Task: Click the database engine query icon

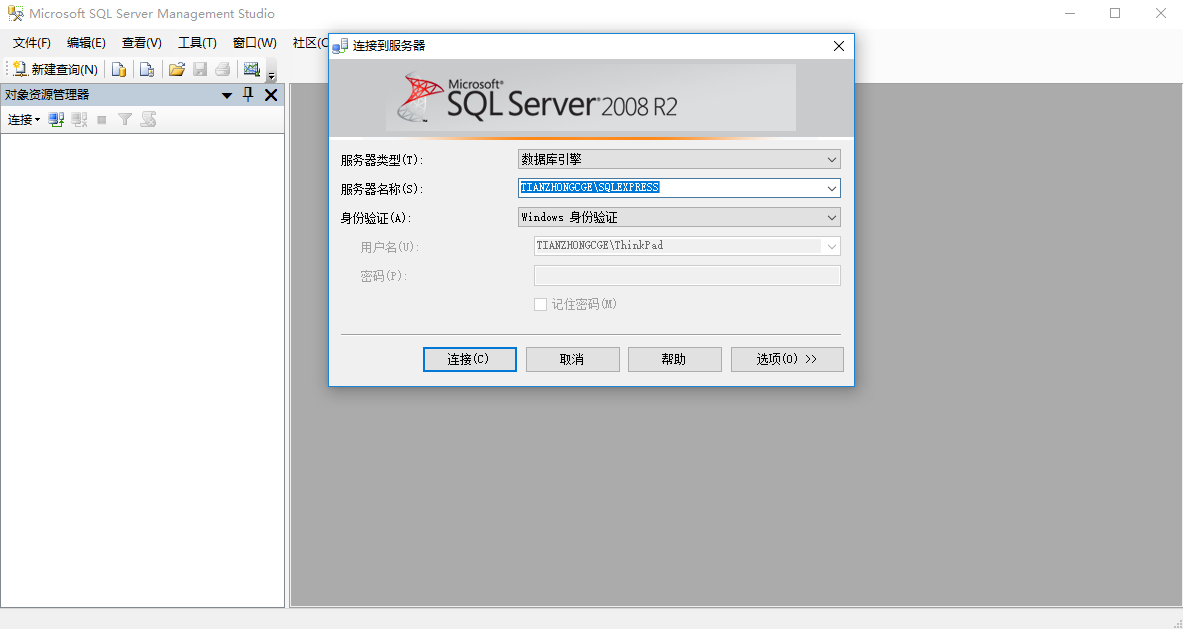Action: point(118,69)
